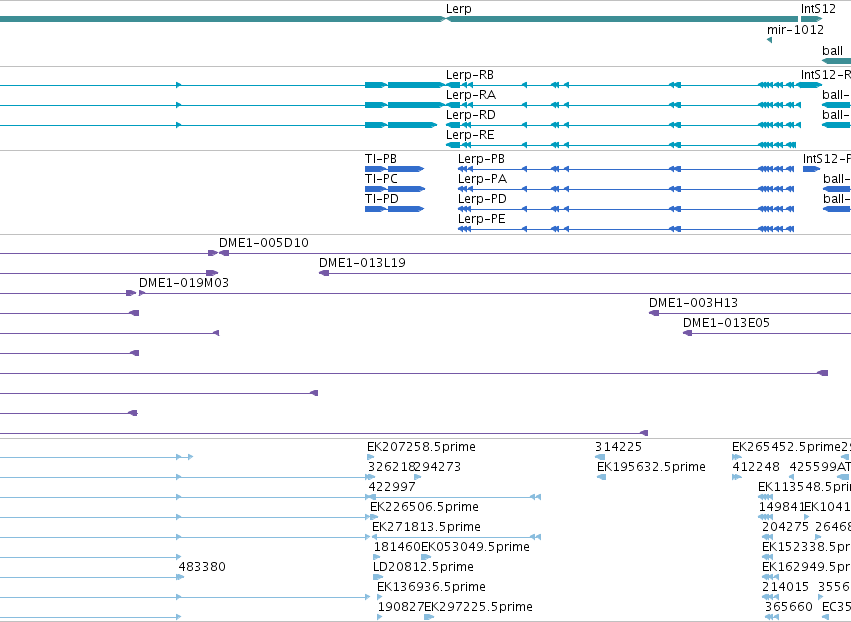This screenshot has height=622, width=851.
Task: Select the Lerp-RA transcript label
Action: coord(471,95)
